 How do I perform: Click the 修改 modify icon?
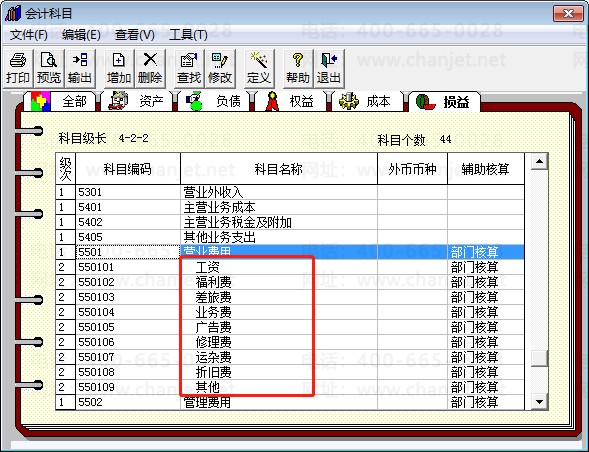(x=220, y=68)
